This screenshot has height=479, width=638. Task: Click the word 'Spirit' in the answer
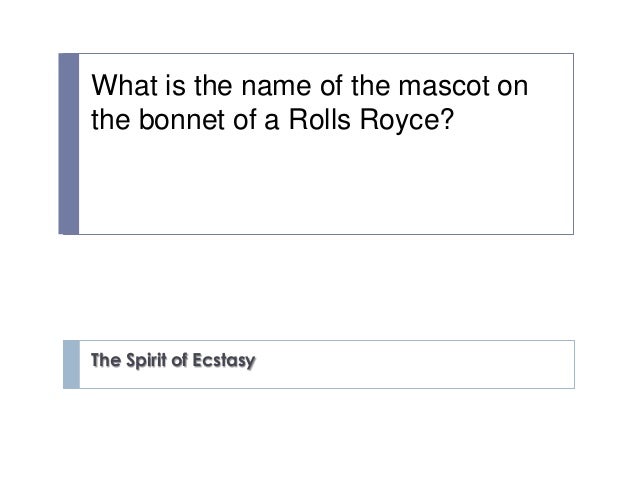tap(146, 361)
